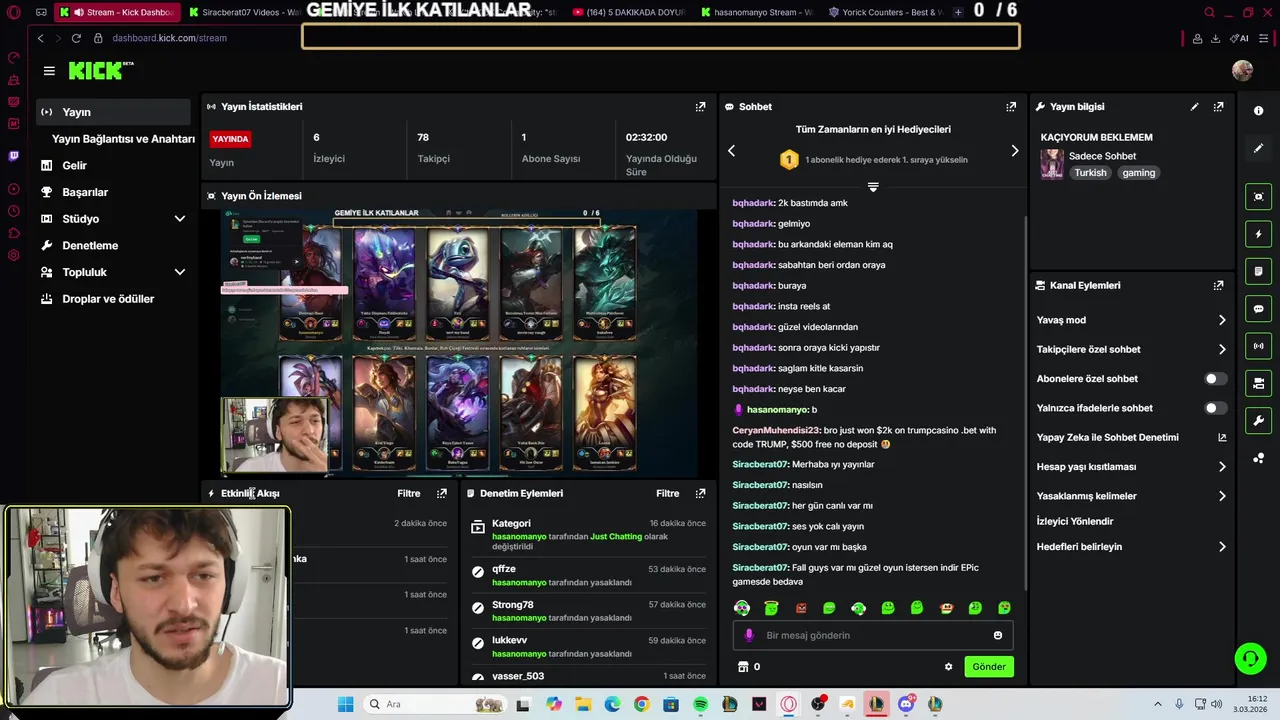The height and width of the screenshot is (720, 1280).
Task: Open Windows Start menu on taskbar
Action: 345,704
